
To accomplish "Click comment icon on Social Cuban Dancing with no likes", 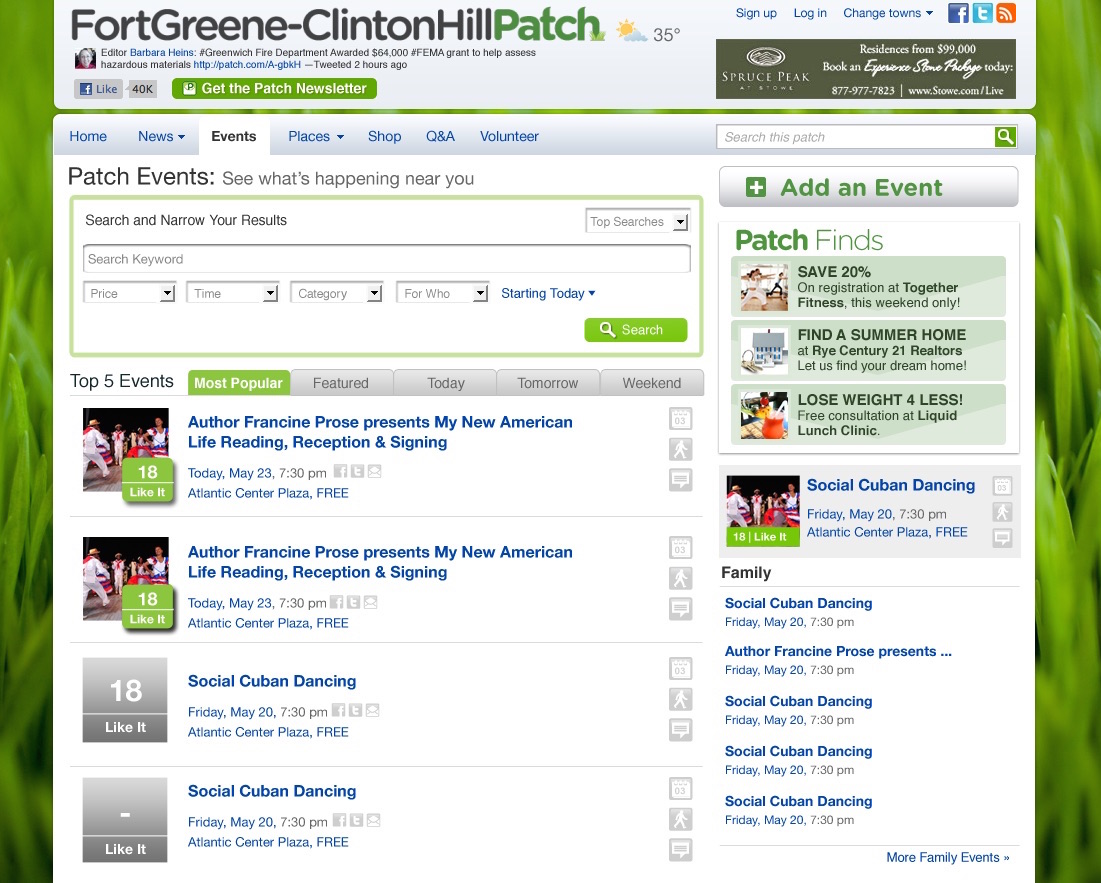I will pyautogui.click(x=680, y=850).
